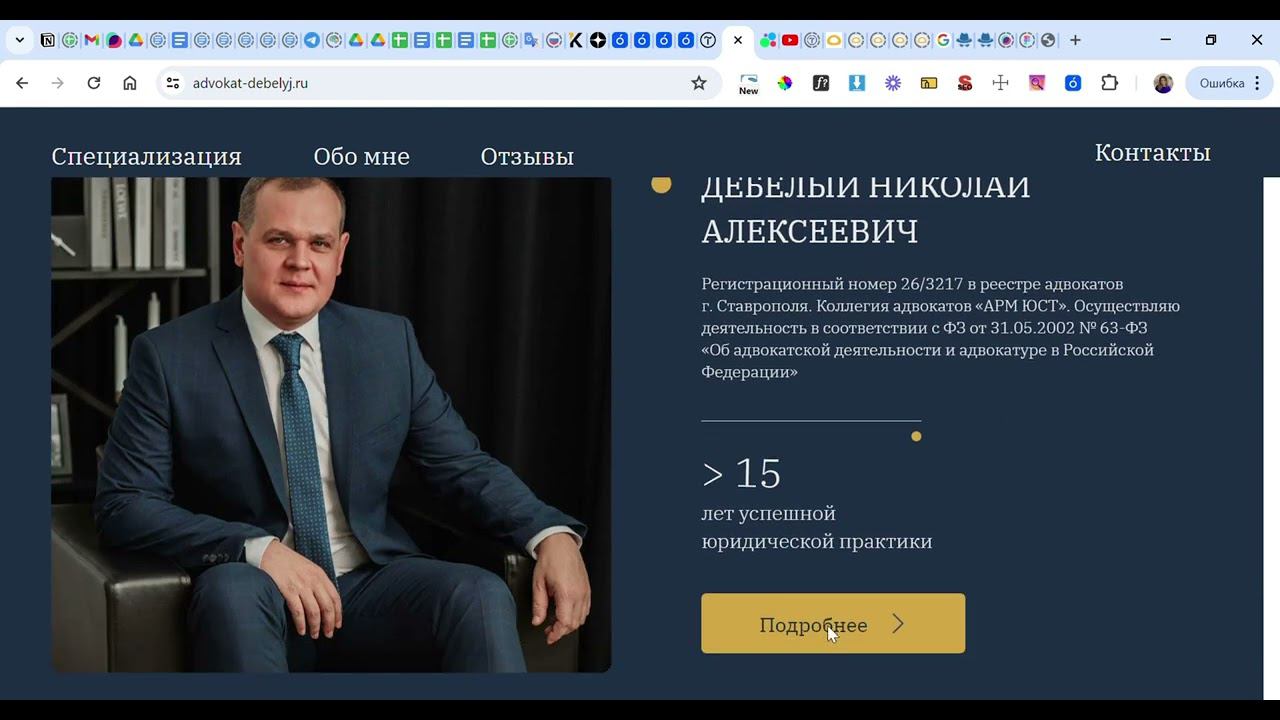The height and width of the screenshot is (720, 1280).
Task: Switch to the YouTube tab
Action: coord(790,40)
